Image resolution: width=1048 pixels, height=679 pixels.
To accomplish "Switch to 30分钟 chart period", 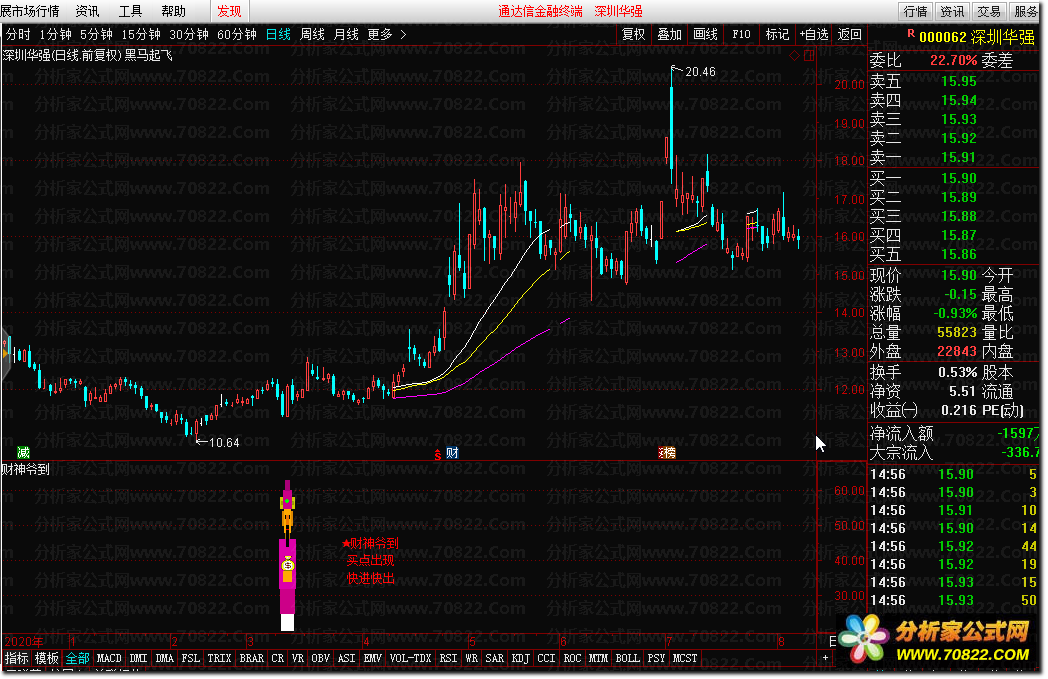I will (188, 34).
